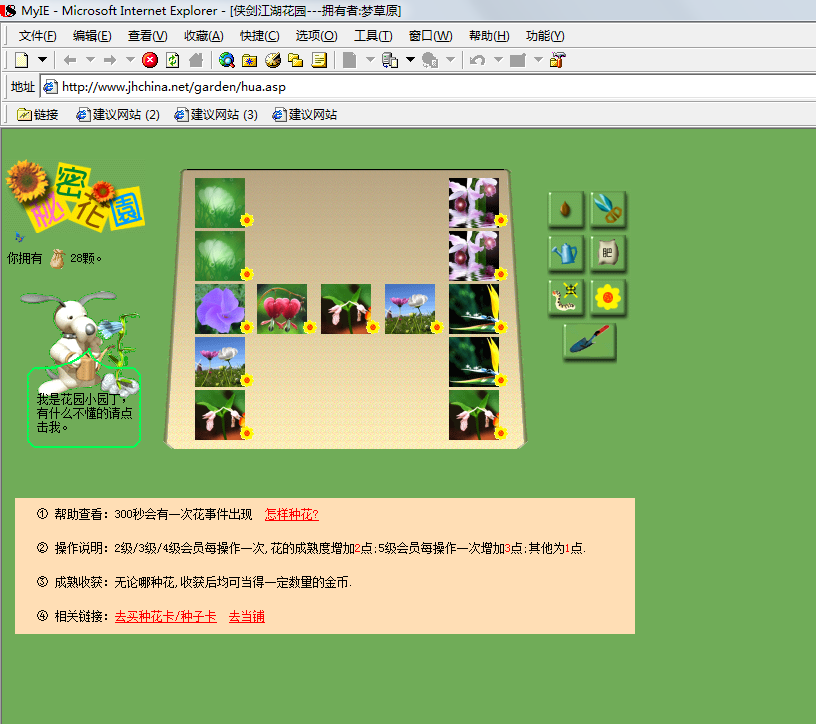Image resolution: width=816 pixels, height=724 pixels.
Task: Expand the new page dropdown arrow
Action: pos(43,60)
